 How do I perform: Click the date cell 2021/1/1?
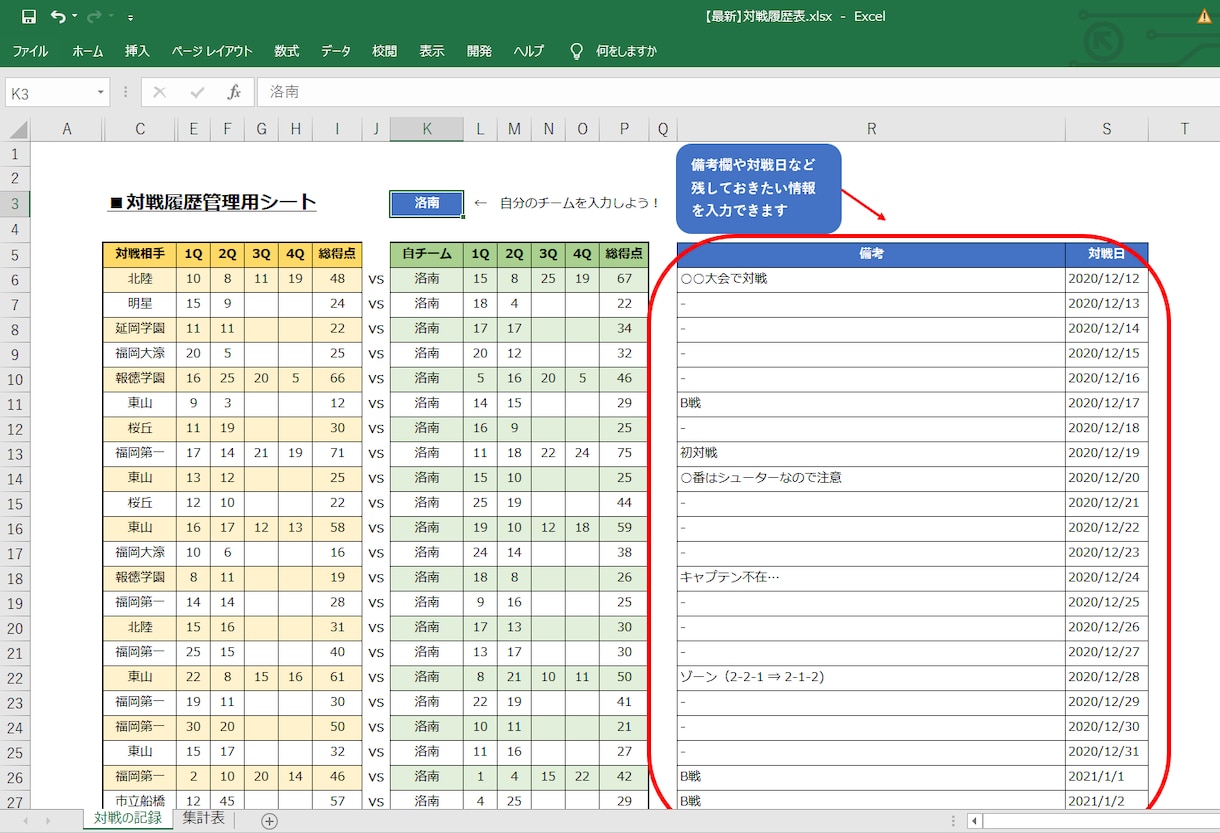pyautogui.click(x=1107, y=776)
